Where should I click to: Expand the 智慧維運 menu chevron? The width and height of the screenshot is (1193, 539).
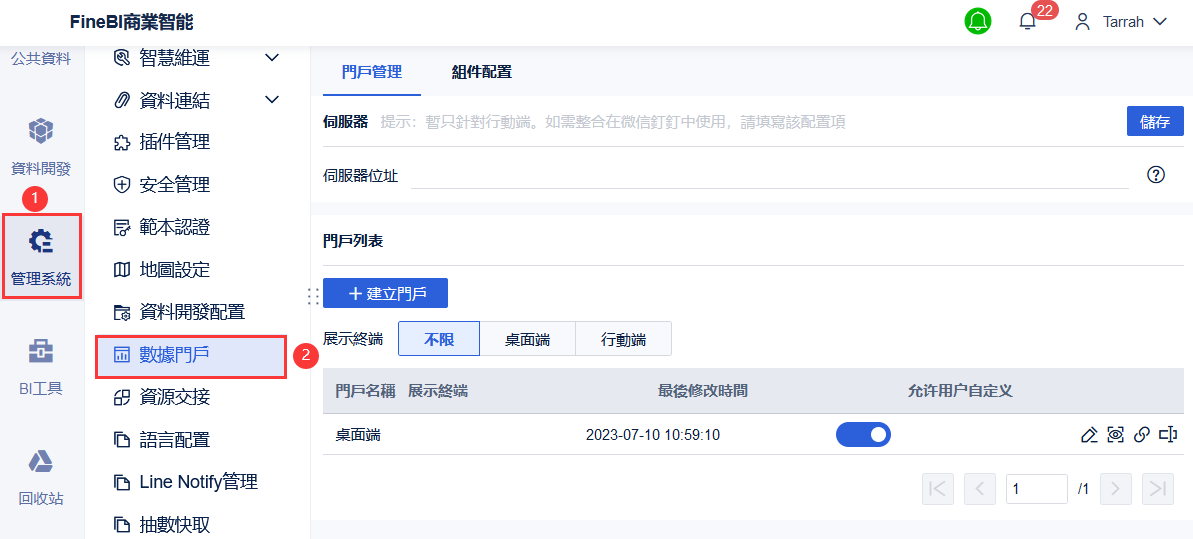pos(272,58)
